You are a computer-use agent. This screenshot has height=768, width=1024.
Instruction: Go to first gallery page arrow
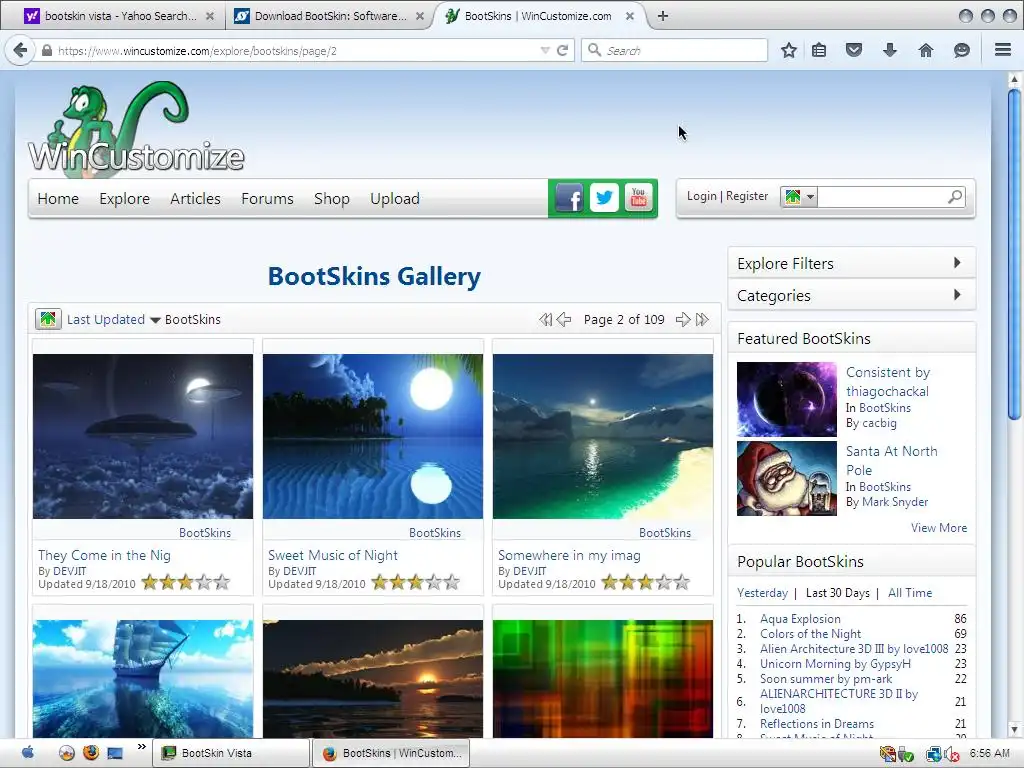[x=545, y=319]
